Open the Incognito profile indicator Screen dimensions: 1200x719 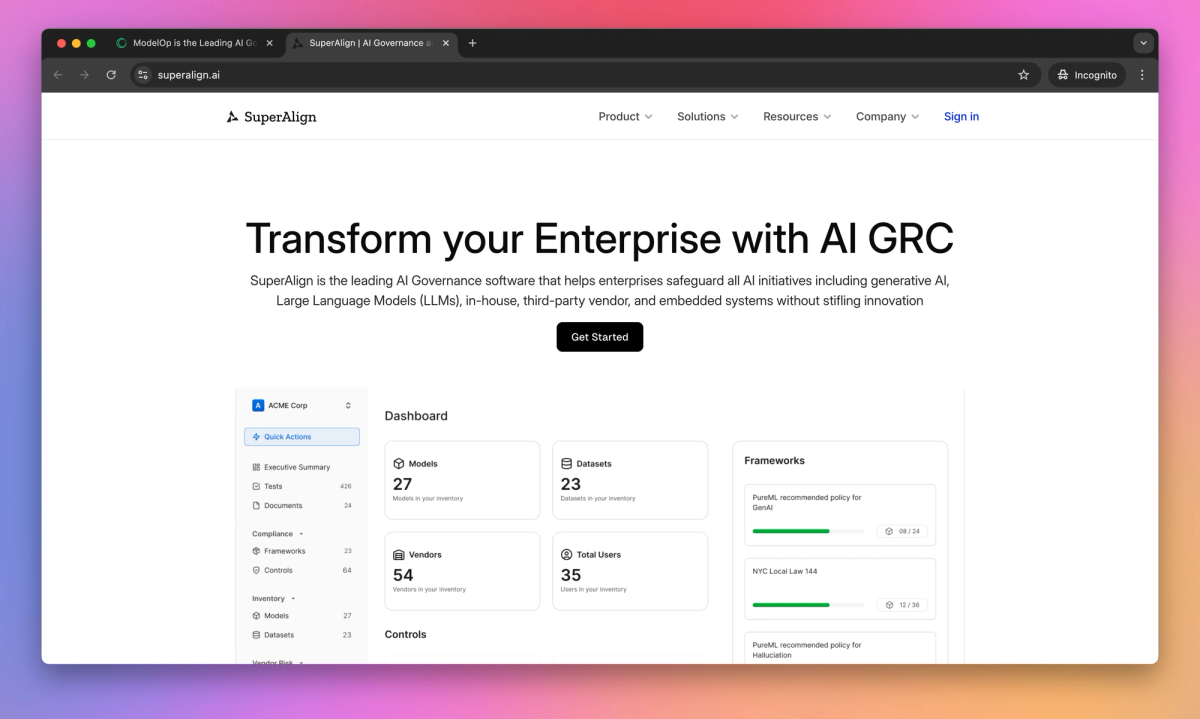click(1086, 75)
